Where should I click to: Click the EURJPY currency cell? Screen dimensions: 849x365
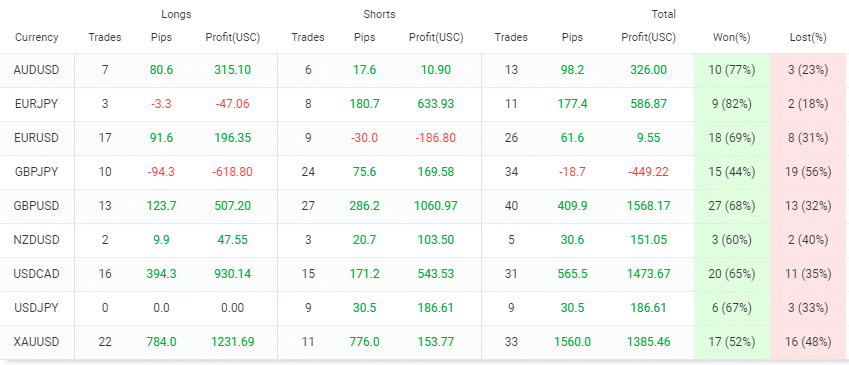coord(37,104)
